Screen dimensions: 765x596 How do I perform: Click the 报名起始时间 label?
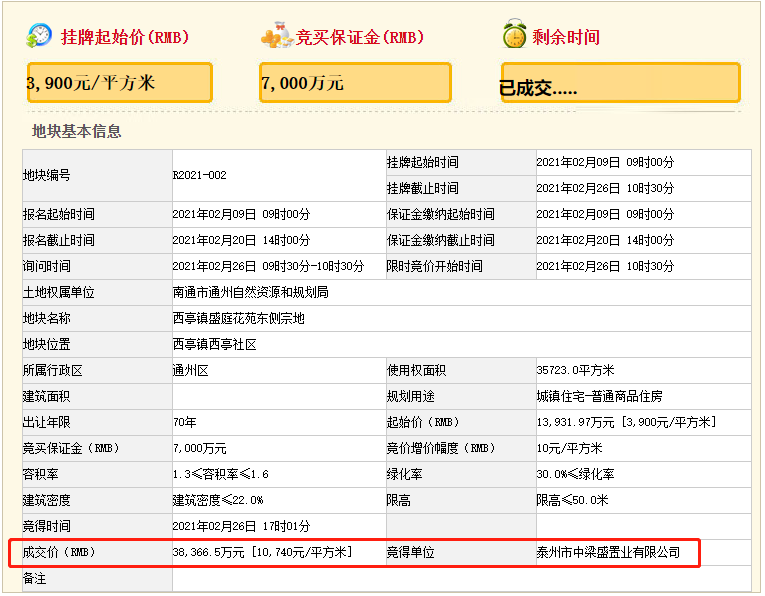coord(59,214)
